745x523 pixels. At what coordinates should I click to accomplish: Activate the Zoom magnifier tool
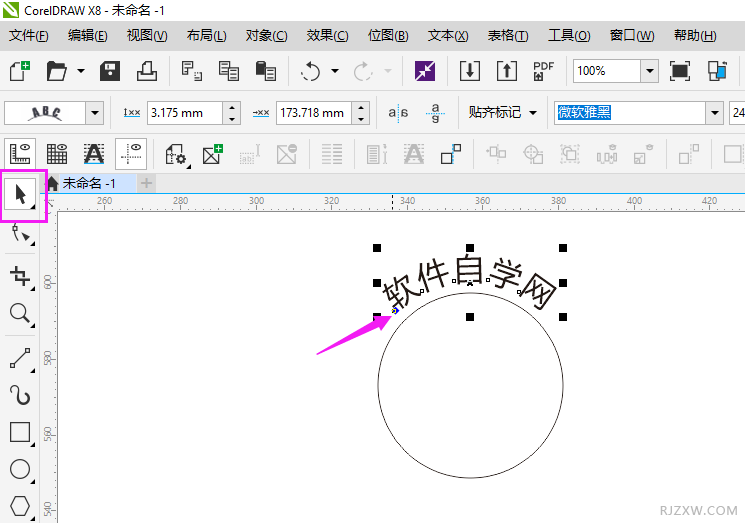[20, 314]
